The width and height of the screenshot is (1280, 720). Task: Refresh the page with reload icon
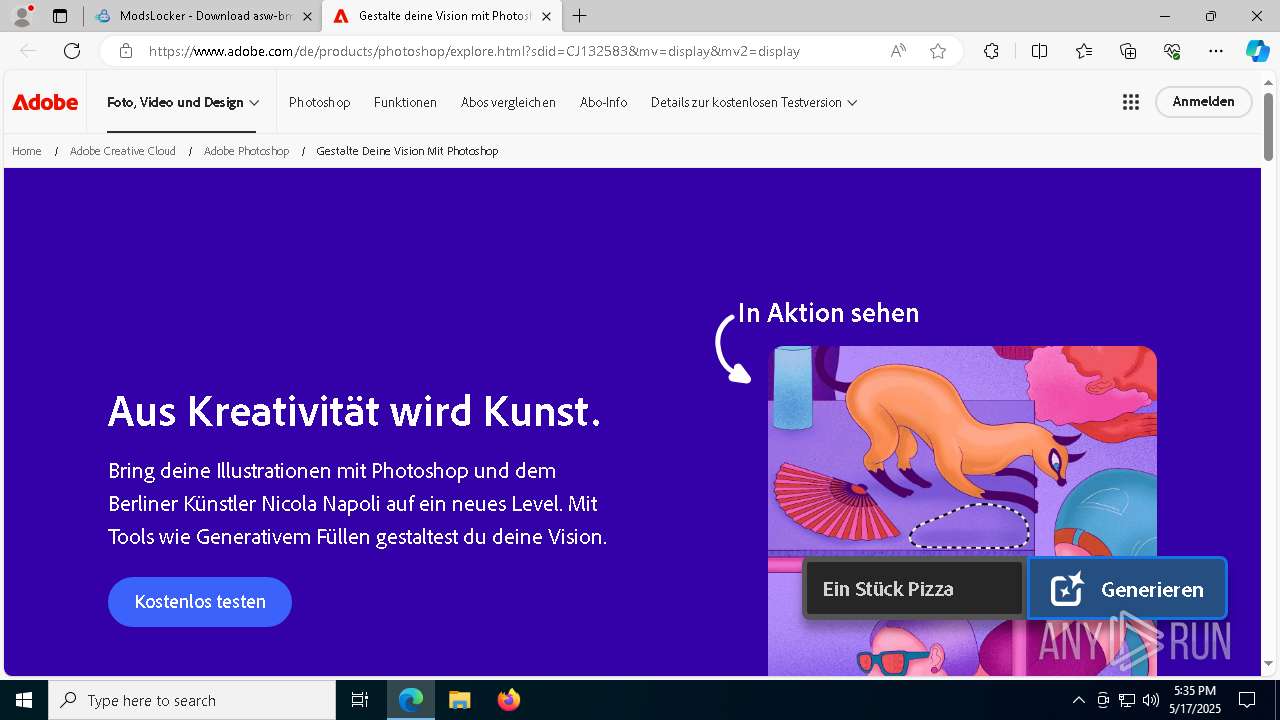(x=72, y=51)
